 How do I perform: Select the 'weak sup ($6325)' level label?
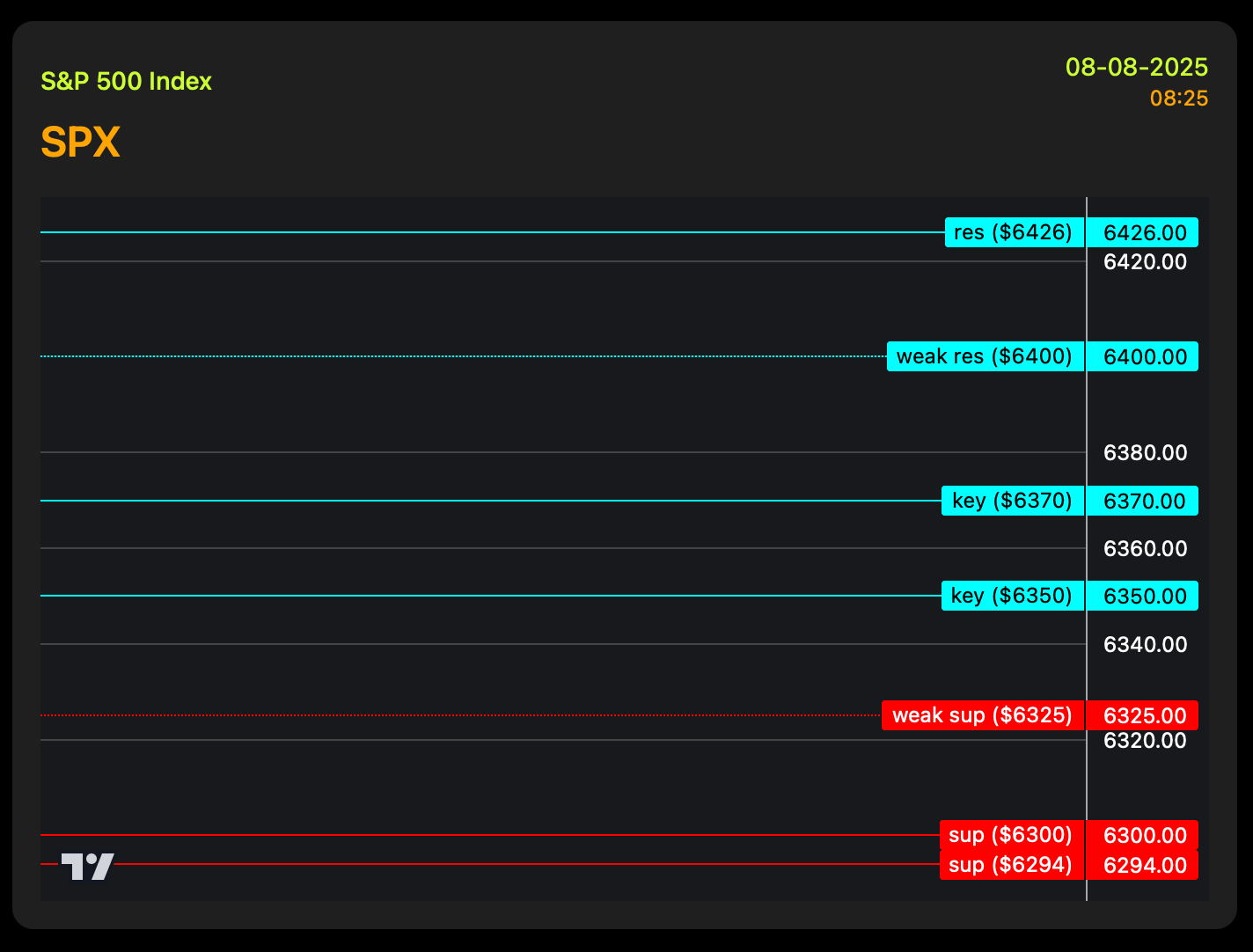(983, 715)
